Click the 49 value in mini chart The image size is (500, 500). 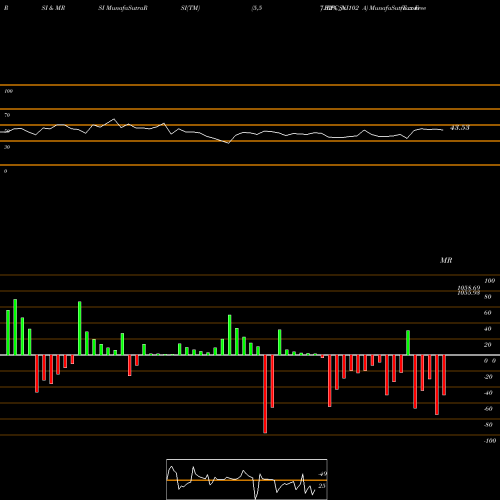click(x=323, y=474)
